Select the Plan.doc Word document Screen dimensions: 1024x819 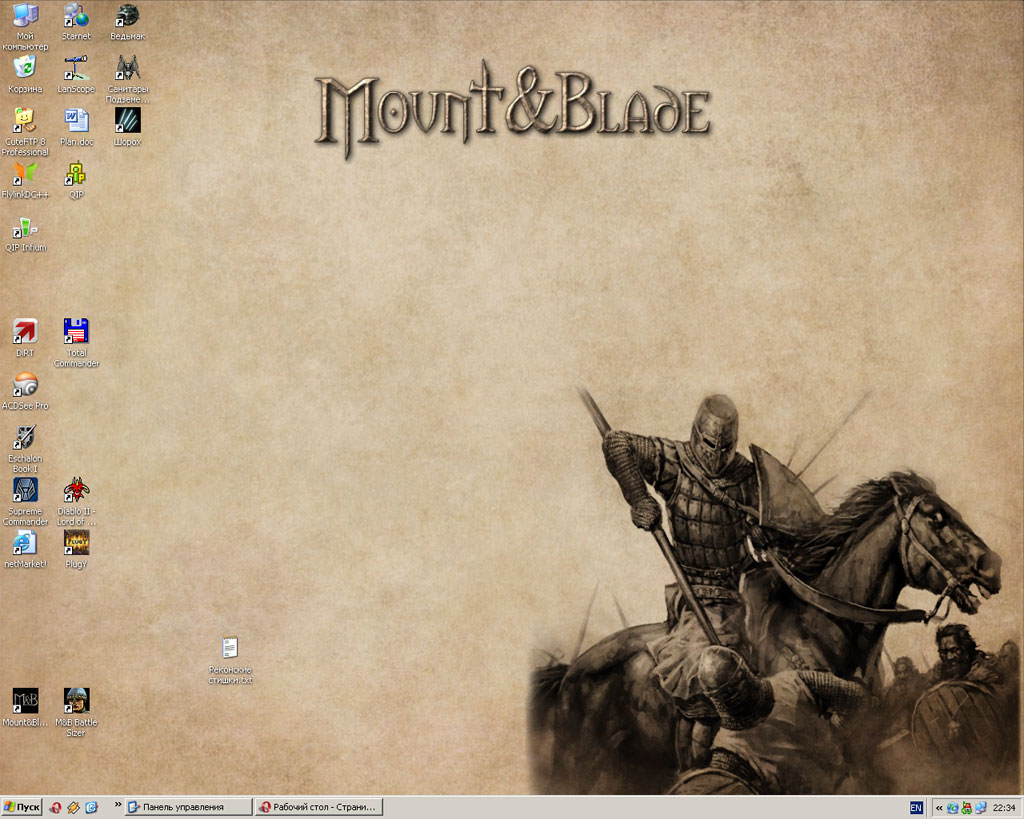[76, 127]
